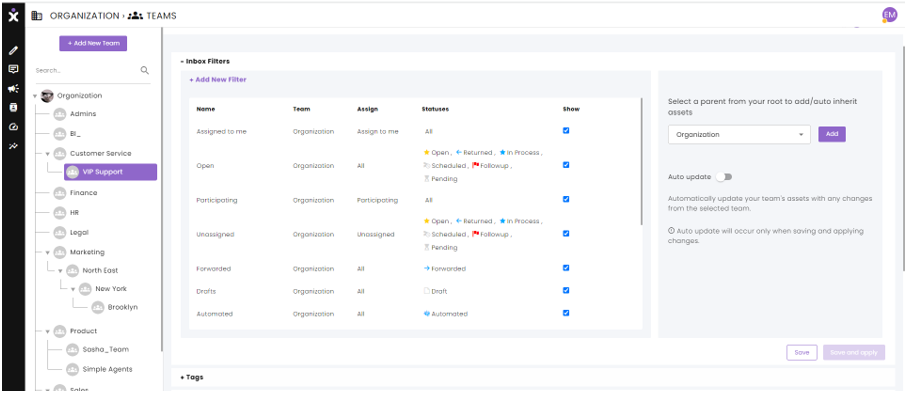Open the EM user avatar menu
This screenshot has width=911, height=396.
tap(889, 15)
